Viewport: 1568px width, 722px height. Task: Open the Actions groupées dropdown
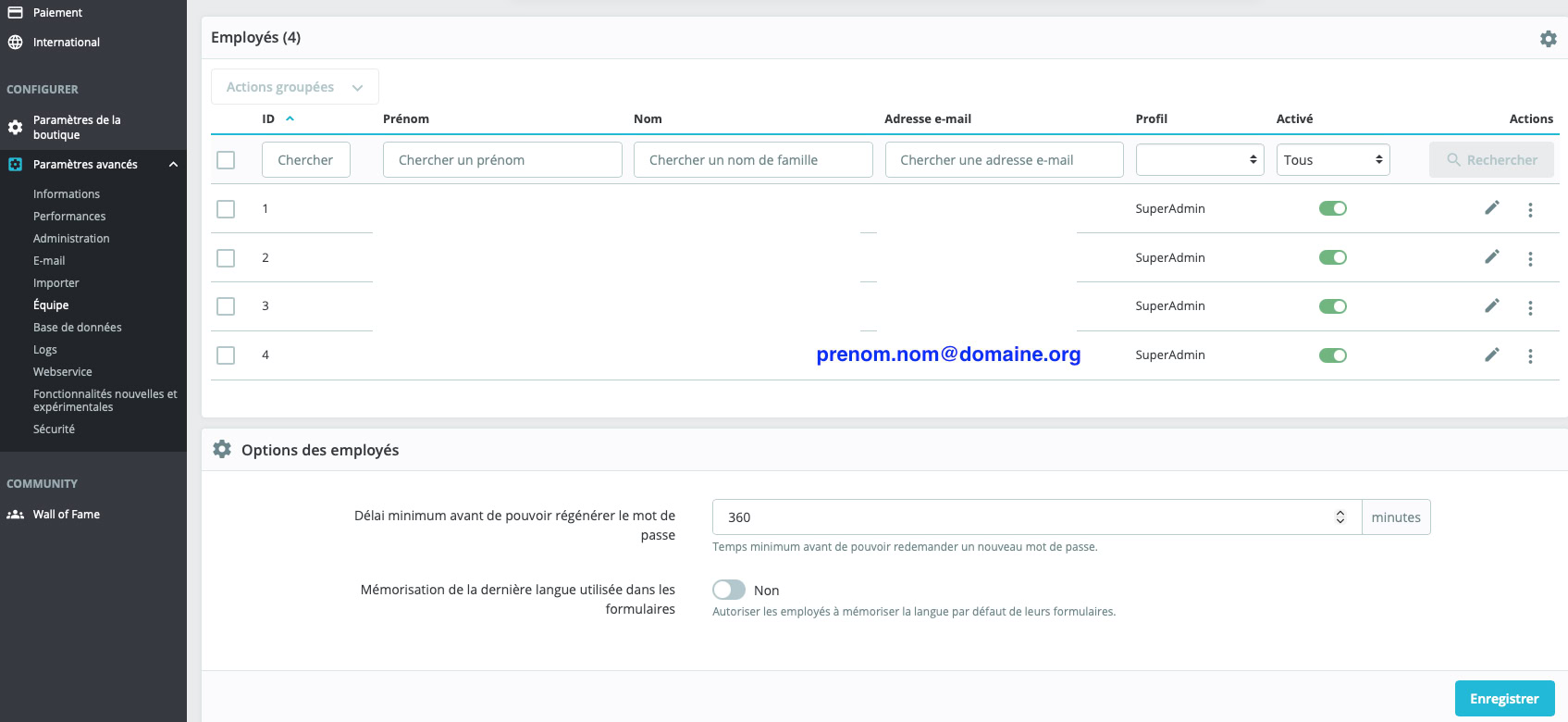coord(294,87)
